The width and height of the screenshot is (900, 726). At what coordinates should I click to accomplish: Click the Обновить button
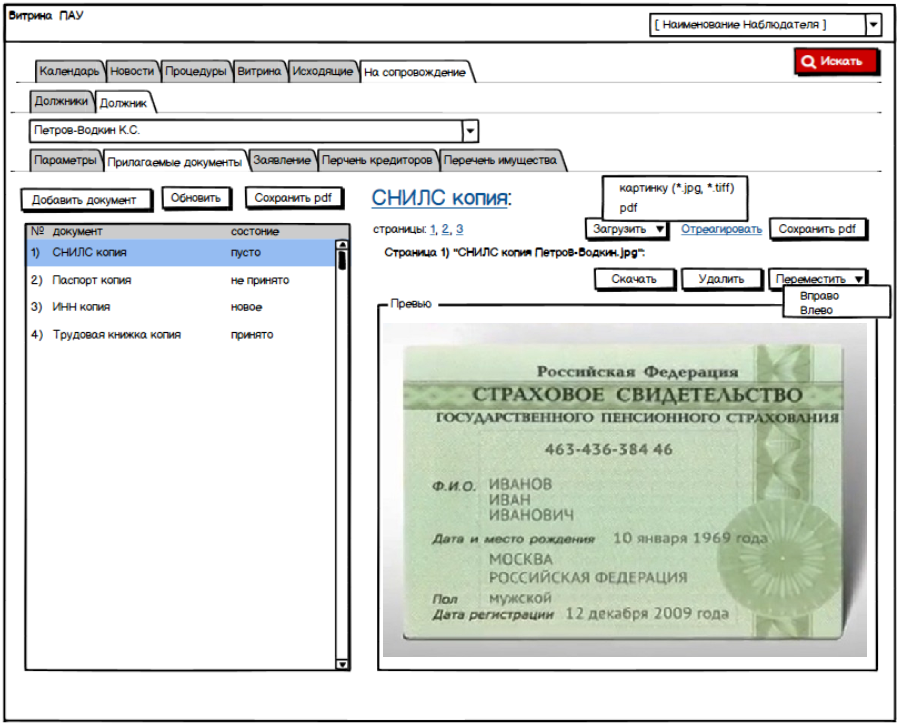(x=196, y=198)
